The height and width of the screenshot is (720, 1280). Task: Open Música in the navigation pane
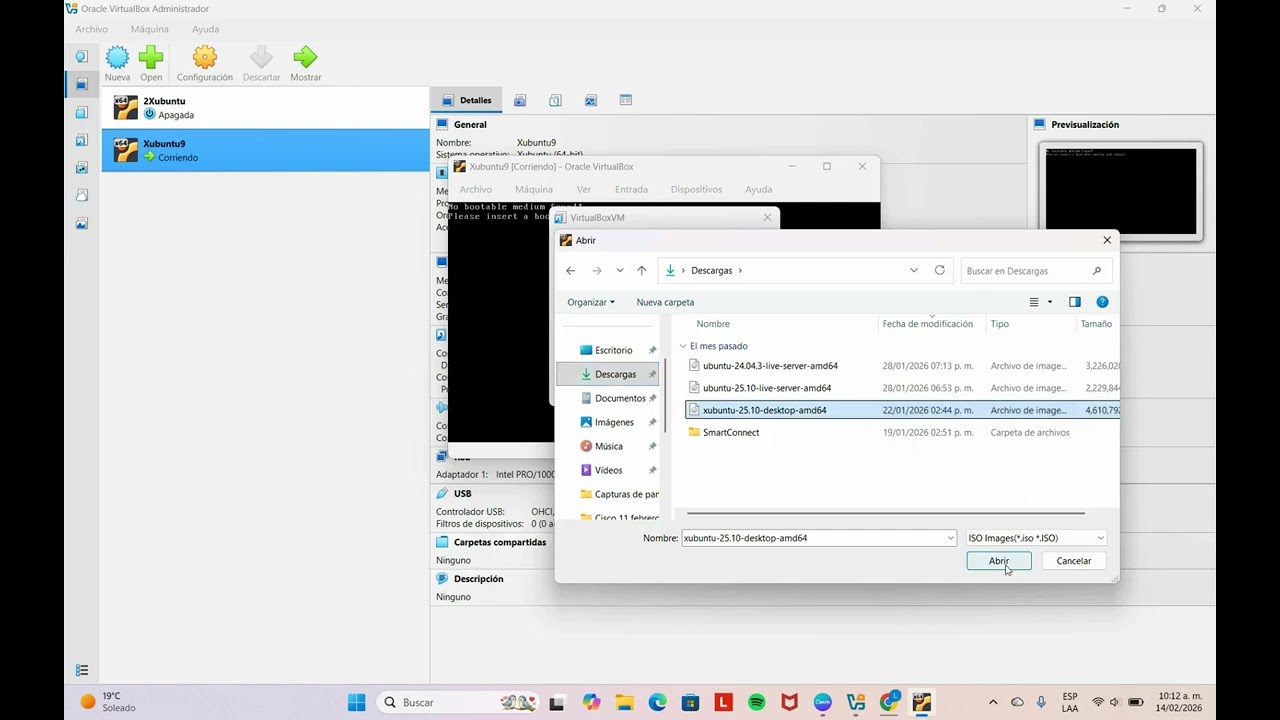point(609,446)
